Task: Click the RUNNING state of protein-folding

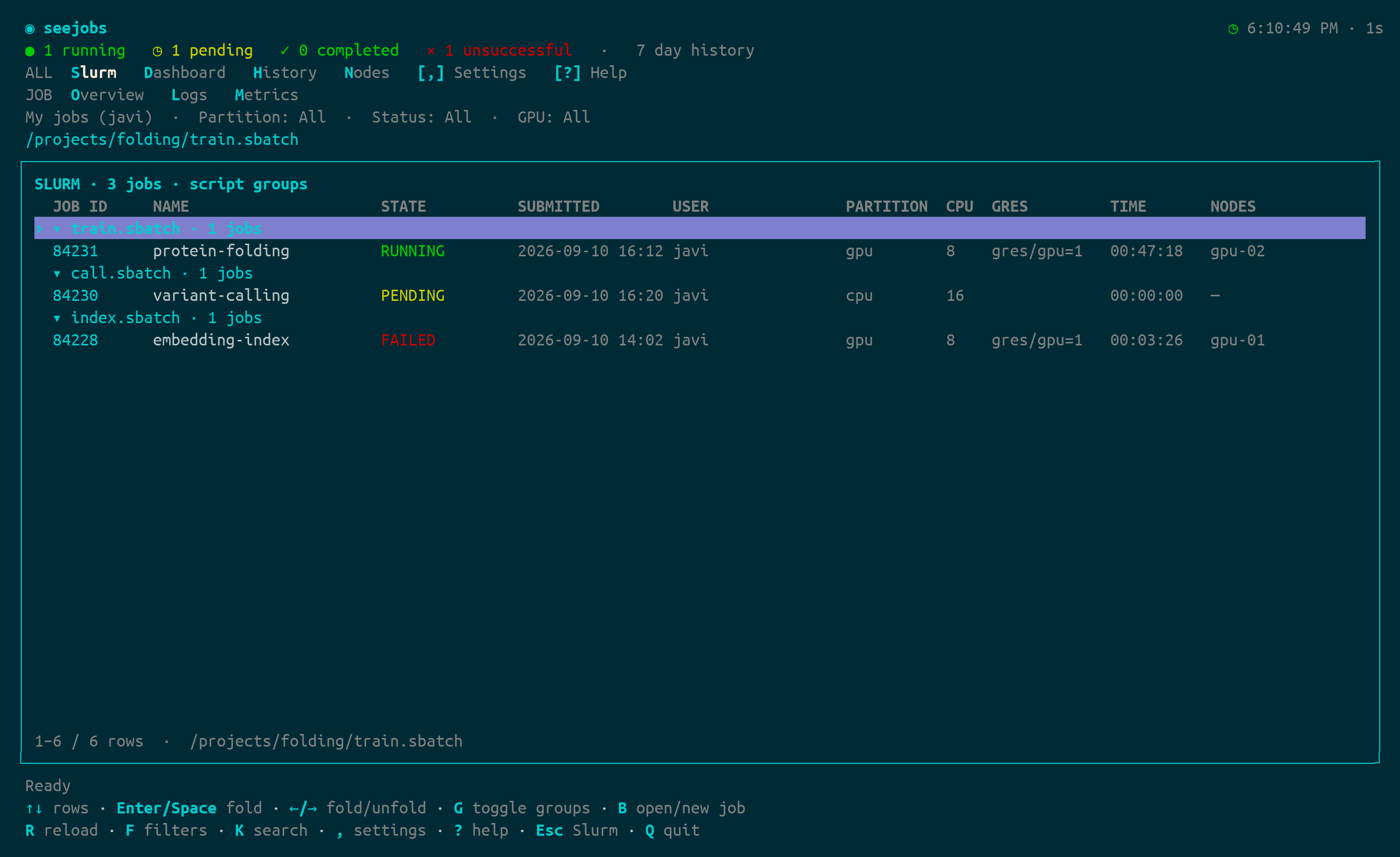Action: (x=412, y=251)
